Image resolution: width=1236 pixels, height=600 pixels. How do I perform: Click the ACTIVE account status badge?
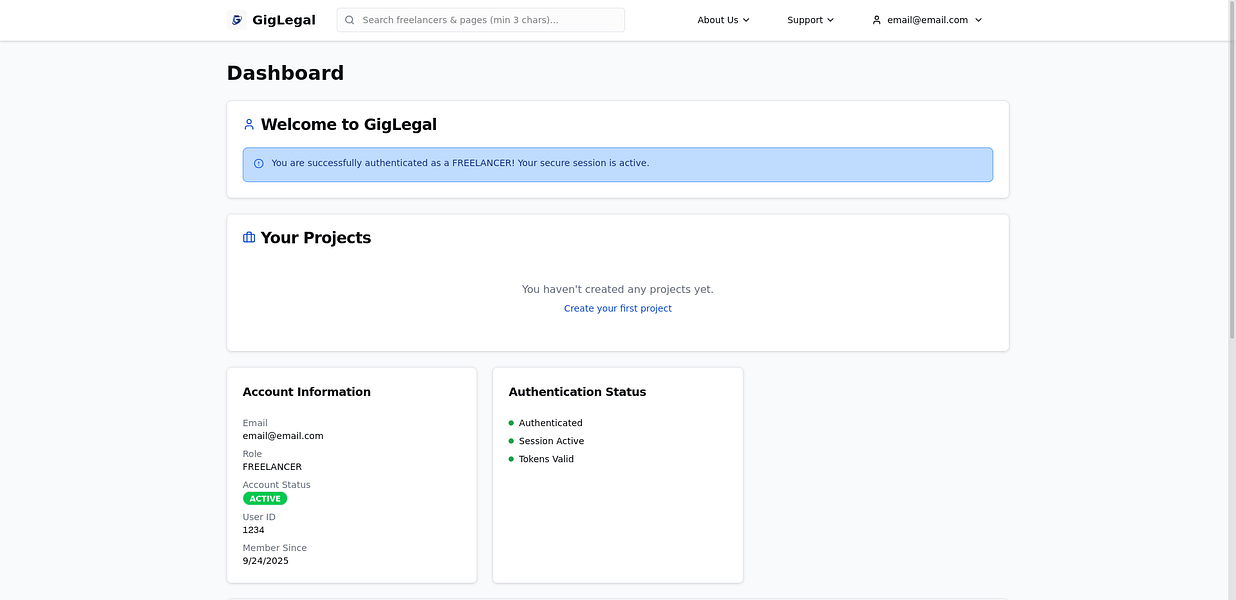(x=264, y=498)
